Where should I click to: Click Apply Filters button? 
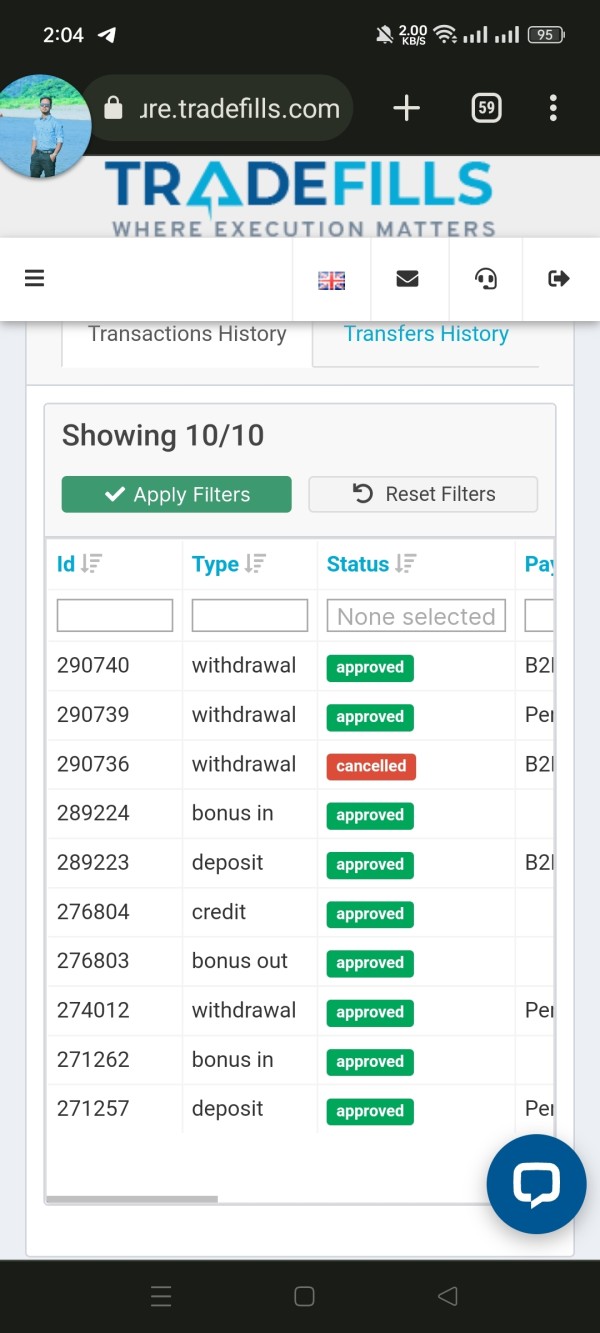[176, 494]
